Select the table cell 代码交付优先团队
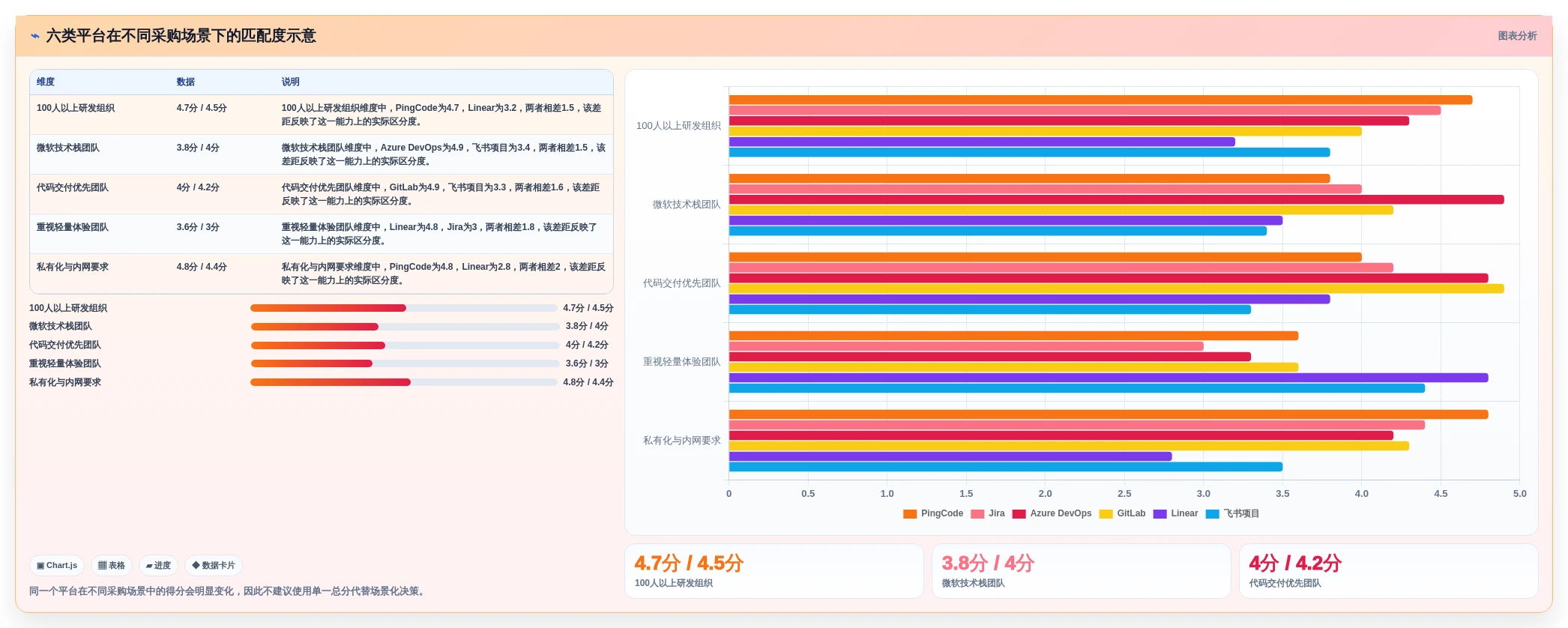Viewport: 1568px width, 628px height. click(73, 187)
